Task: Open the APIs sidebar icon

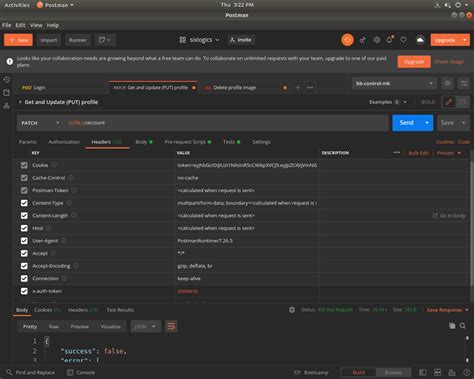Action: tap(6, 106)
